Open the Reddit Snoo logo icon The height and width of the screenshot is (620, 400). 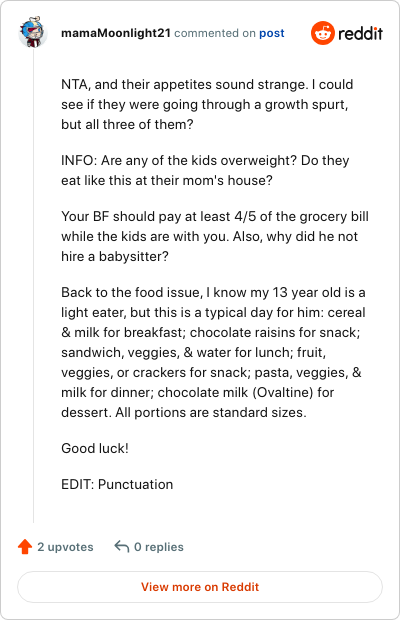(x=323, y=33)
